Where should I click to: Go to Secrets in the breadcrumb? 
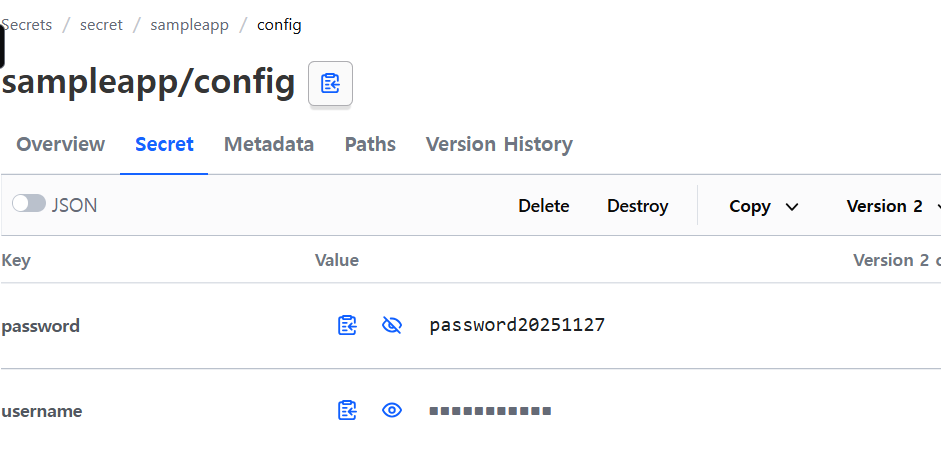[x=26, y=25]
